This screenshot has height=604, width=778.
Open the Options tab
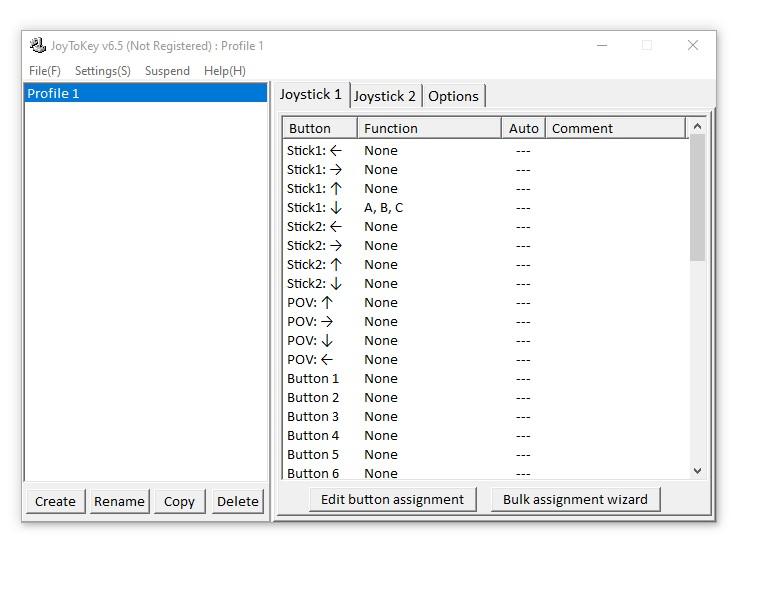click(x=454, y=96)
